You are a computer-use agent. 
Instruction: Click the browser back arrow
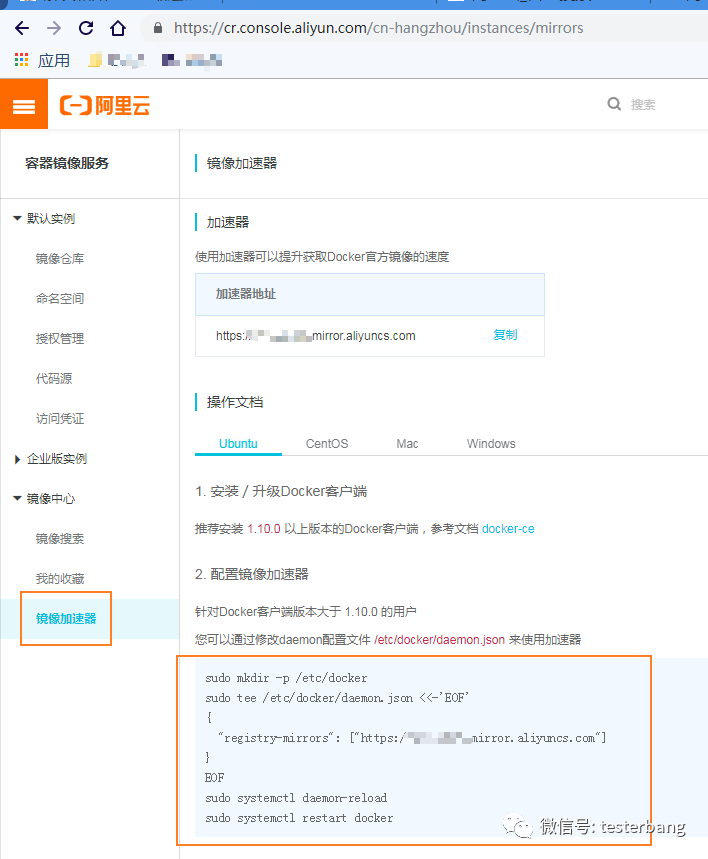pos(22,28)
